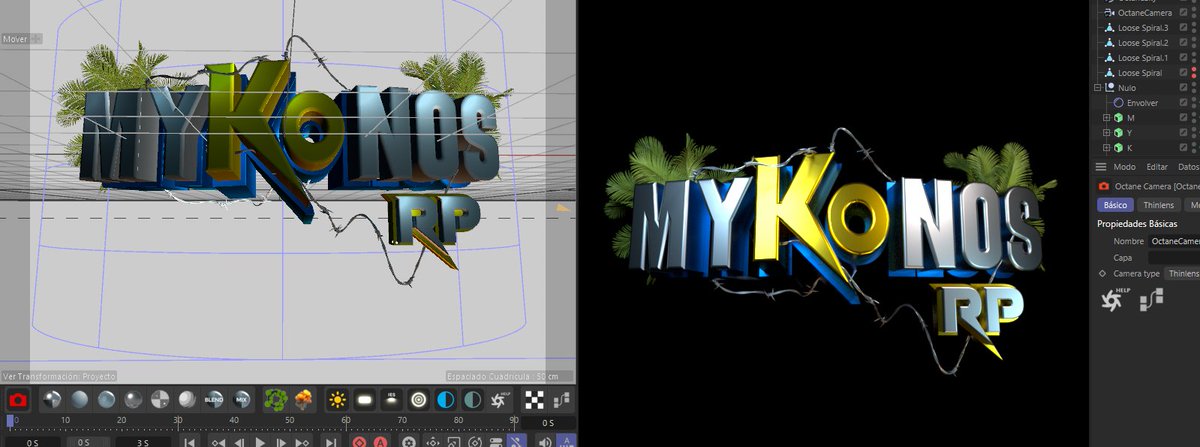1200x447 pixels.
Task: Select the Envolver object
Action: (1142, 103)
